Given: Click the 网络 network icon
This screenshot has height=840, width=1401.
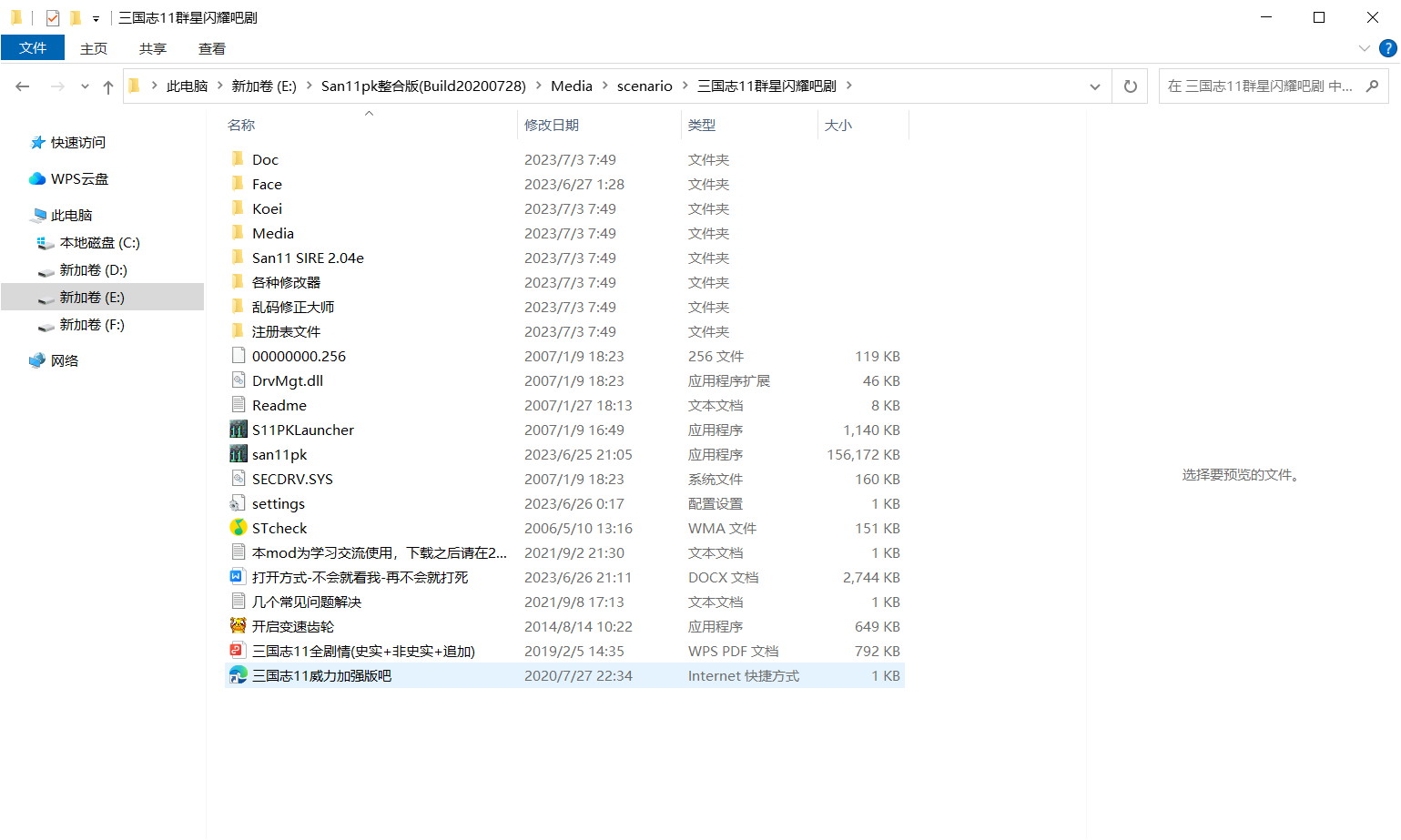Looking at the screenshot, I should point(37,361).
